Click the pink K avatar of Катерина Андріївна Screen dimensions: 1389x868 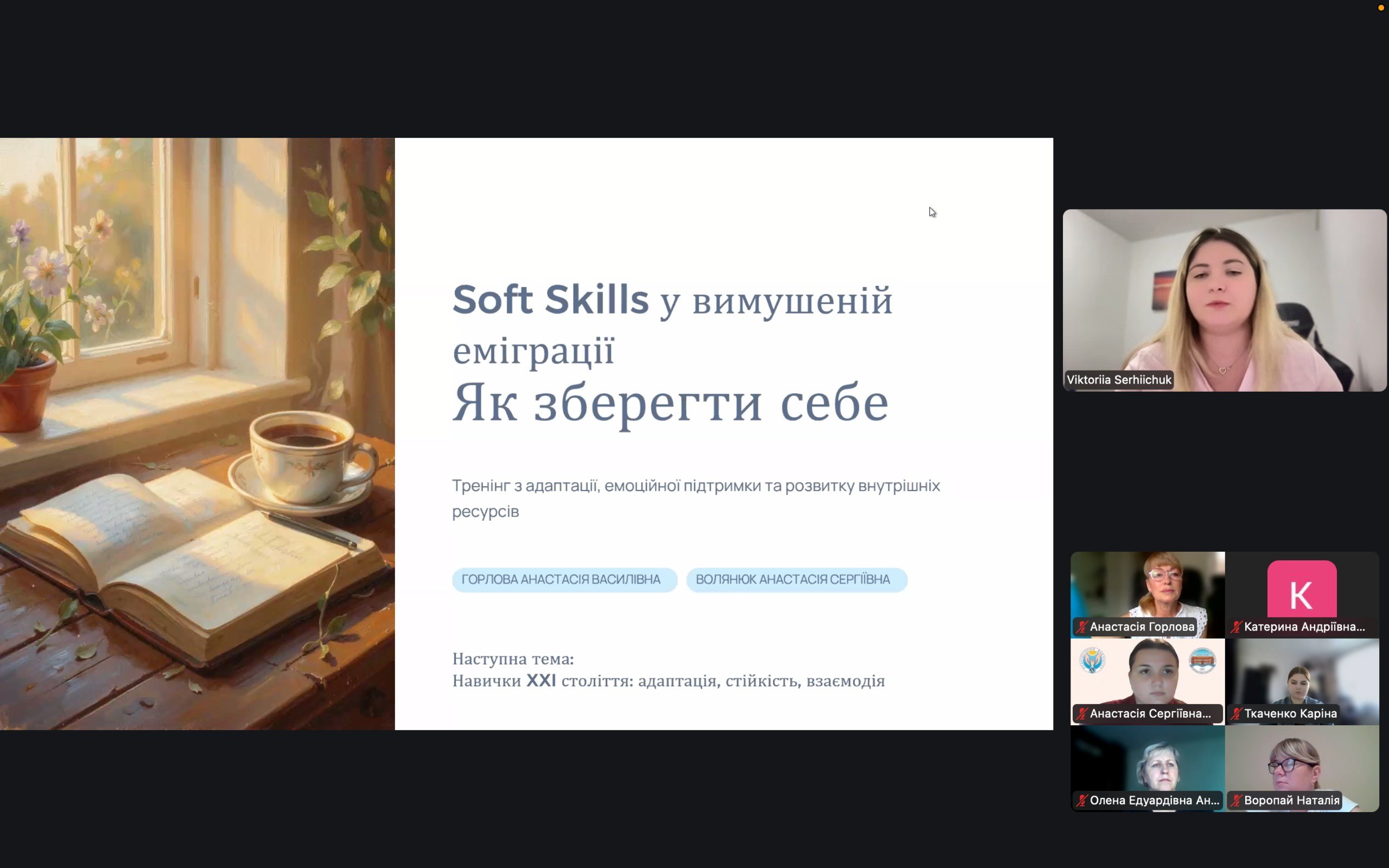point(1302,589)
